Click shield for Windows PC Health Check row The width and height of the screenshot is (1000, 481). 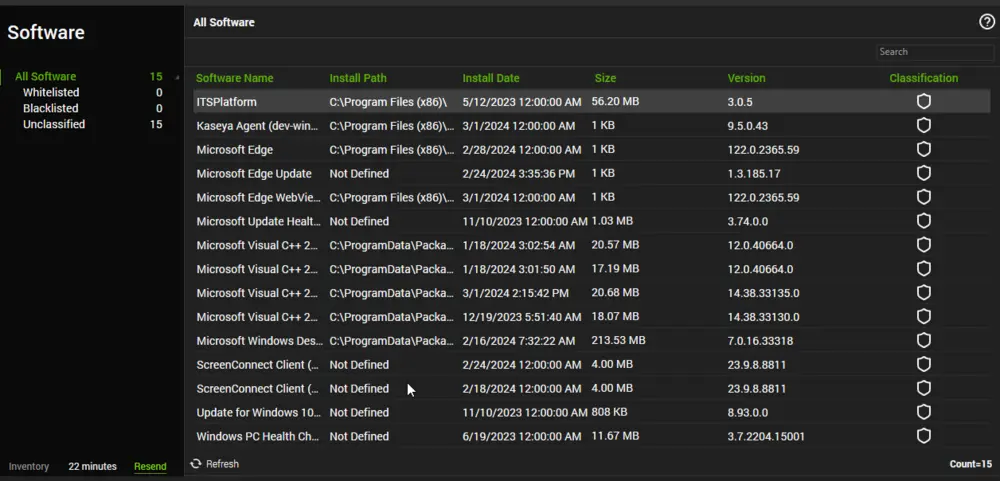pyautogui.click(x=923, y=436)
